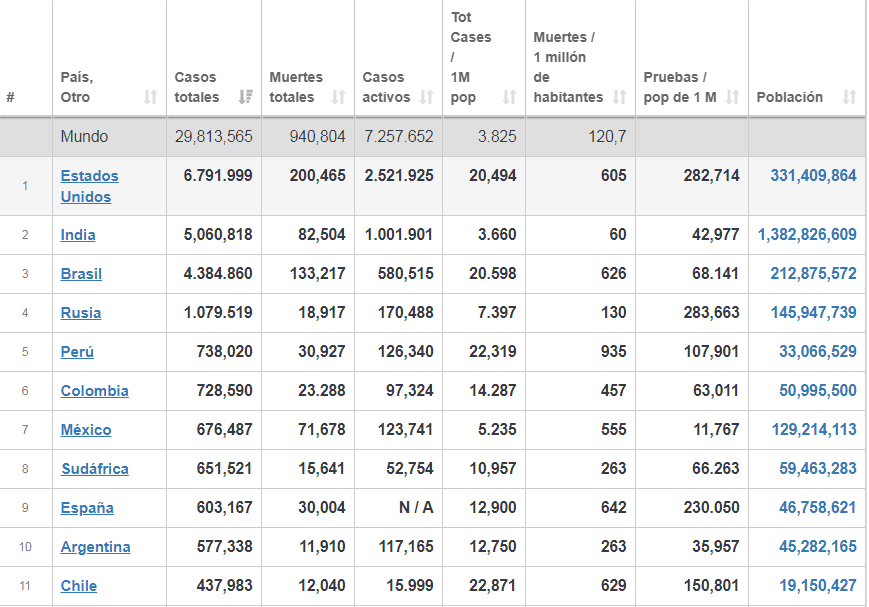Click sort icon beside Población header
The width and height of the screenshot is (869, 607).
[x=850, y=97]
